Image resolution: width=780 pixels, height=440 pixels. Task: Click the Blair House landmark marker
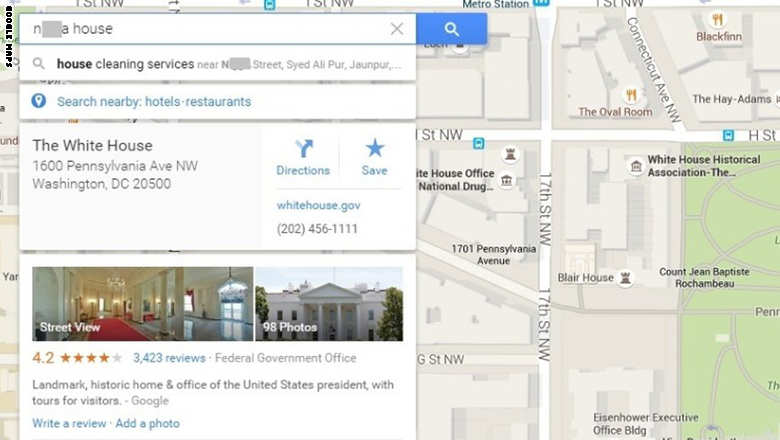[x=625, y=278]
